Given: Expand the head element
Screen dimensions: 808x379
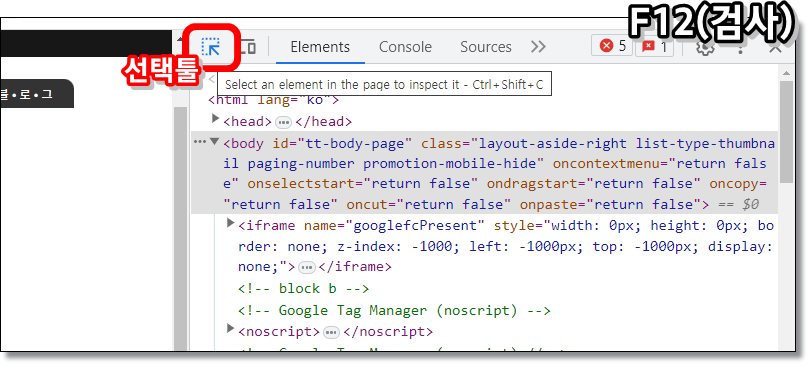Looking at the screenshot, I should [216, 119].
